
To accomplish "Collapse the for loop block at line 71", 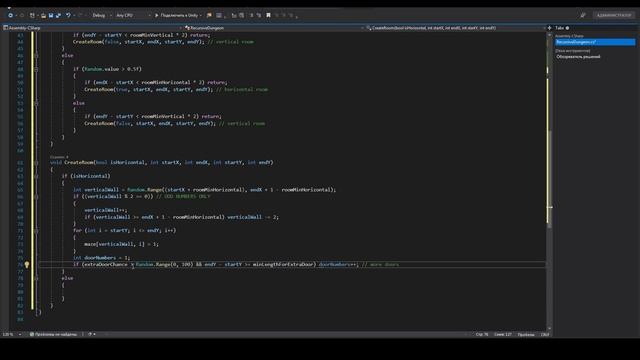I will (x=36, y=231).
